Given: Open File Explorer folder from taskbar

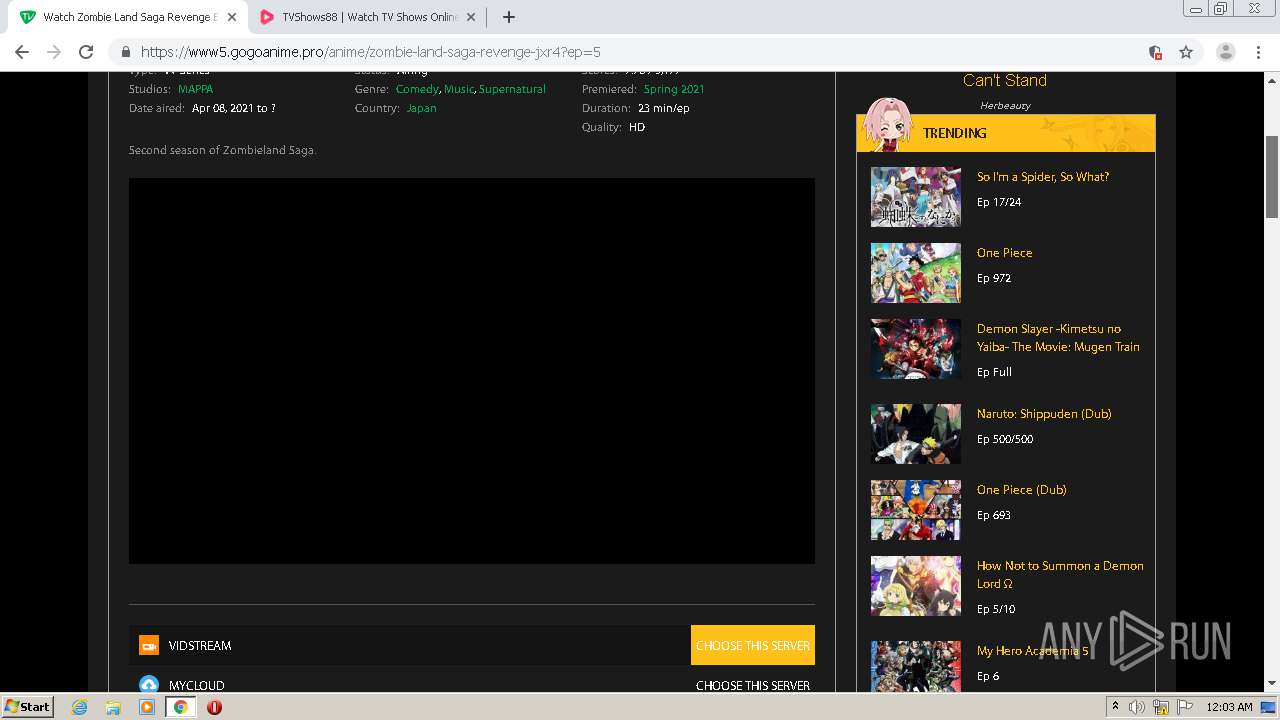Looking at the screenshot, I should click(113, 707).
